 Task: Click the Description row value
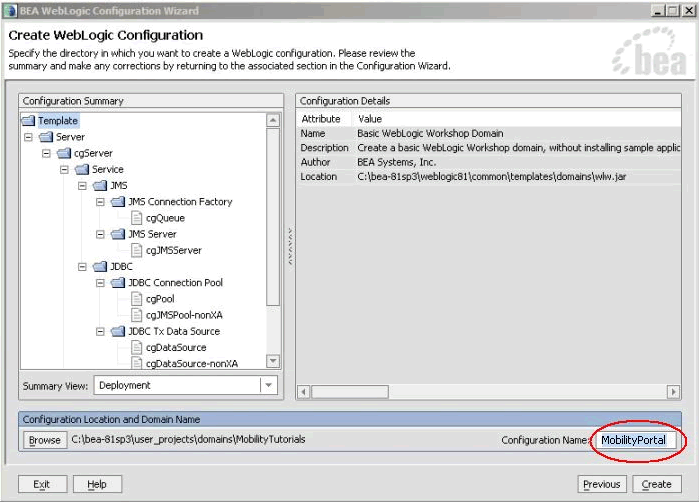[518, 148]
